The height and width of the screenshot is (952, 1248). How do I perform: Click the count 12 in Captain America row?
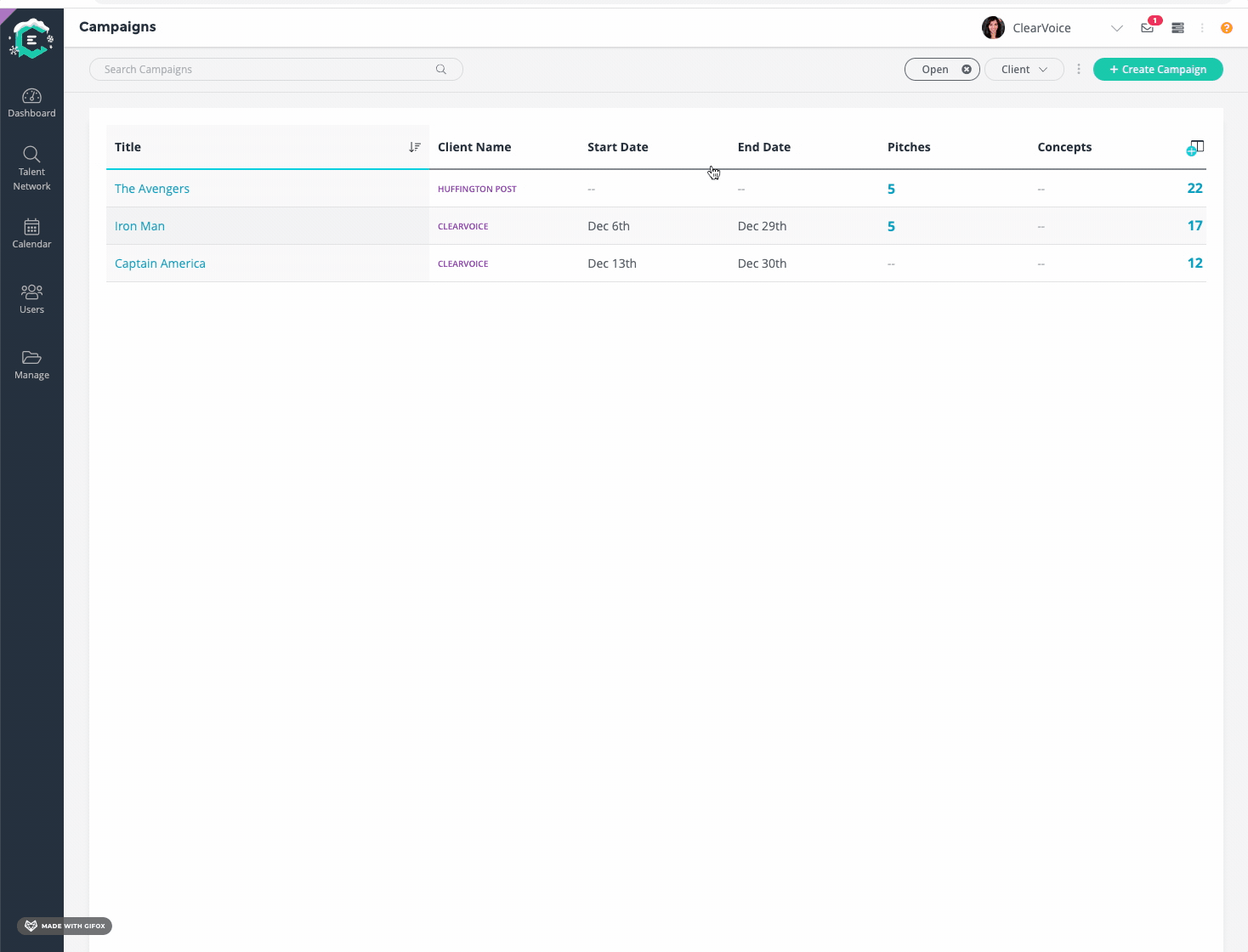point(1194,263)
